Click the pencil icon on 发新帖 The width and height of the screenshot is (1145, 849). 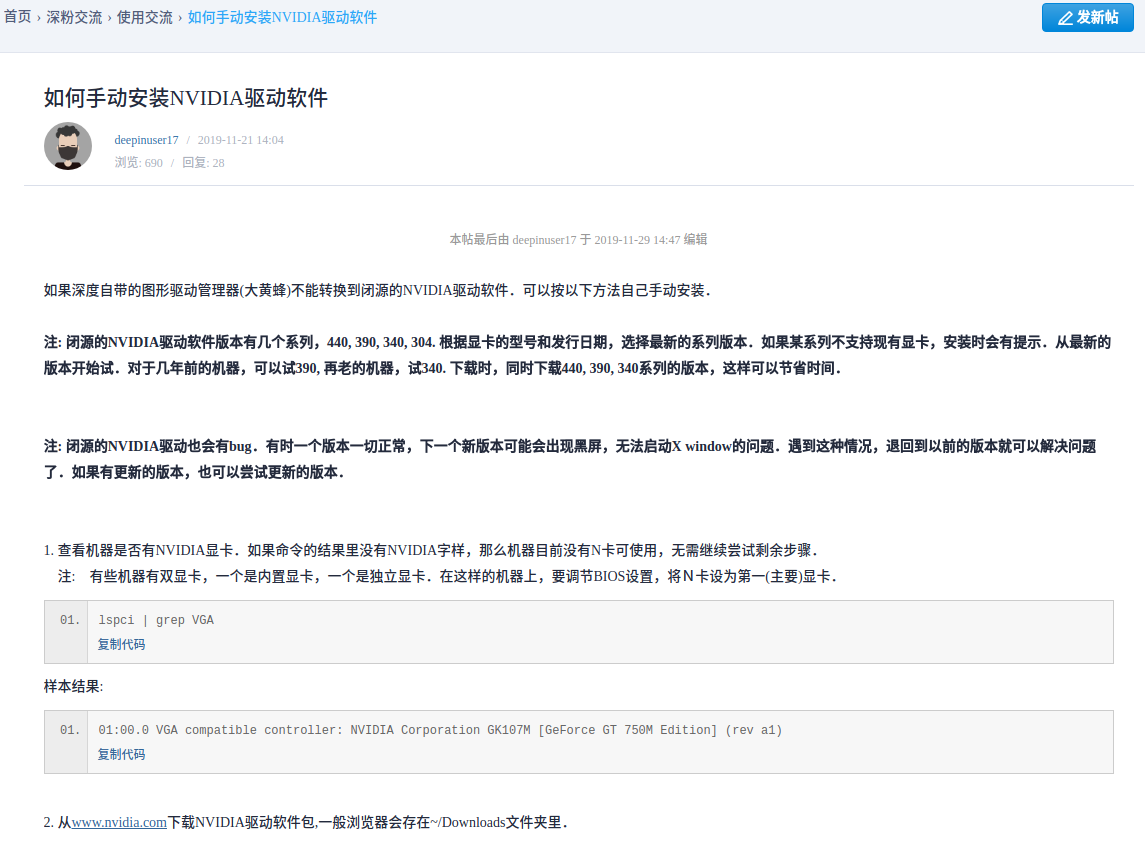(1065, 18)
